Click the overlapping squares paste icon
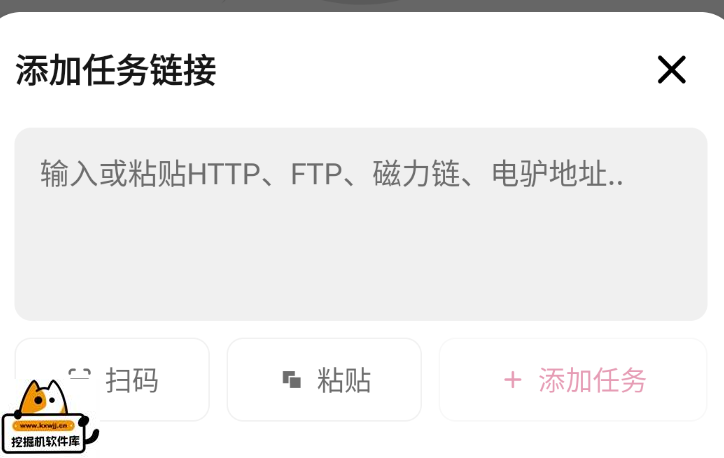Viewport: 724px width, 458px height. click(x=292, y=380)
